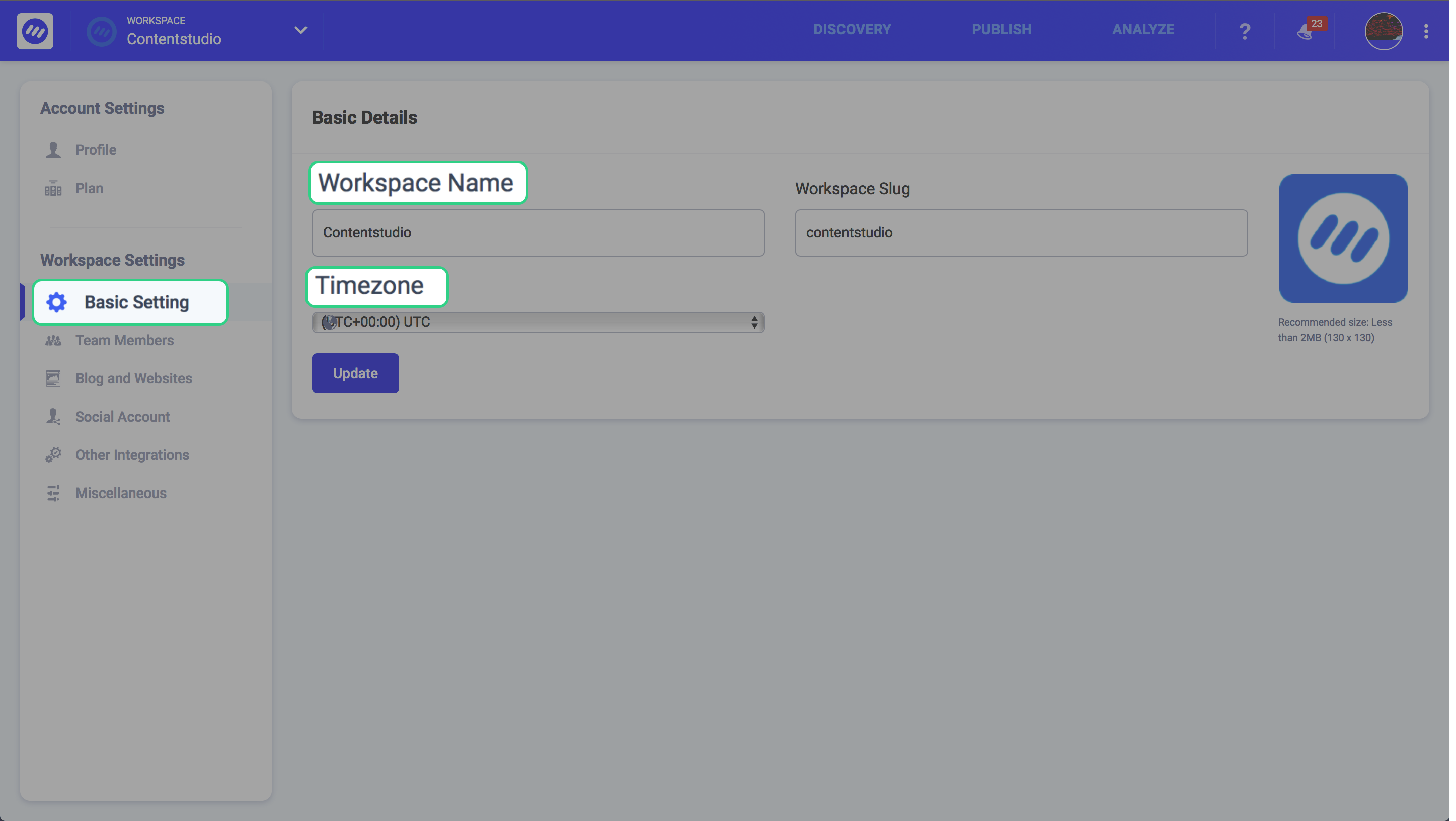Open the Other Integrations page
Screen dimensions: 1456x821
[132, 455]
